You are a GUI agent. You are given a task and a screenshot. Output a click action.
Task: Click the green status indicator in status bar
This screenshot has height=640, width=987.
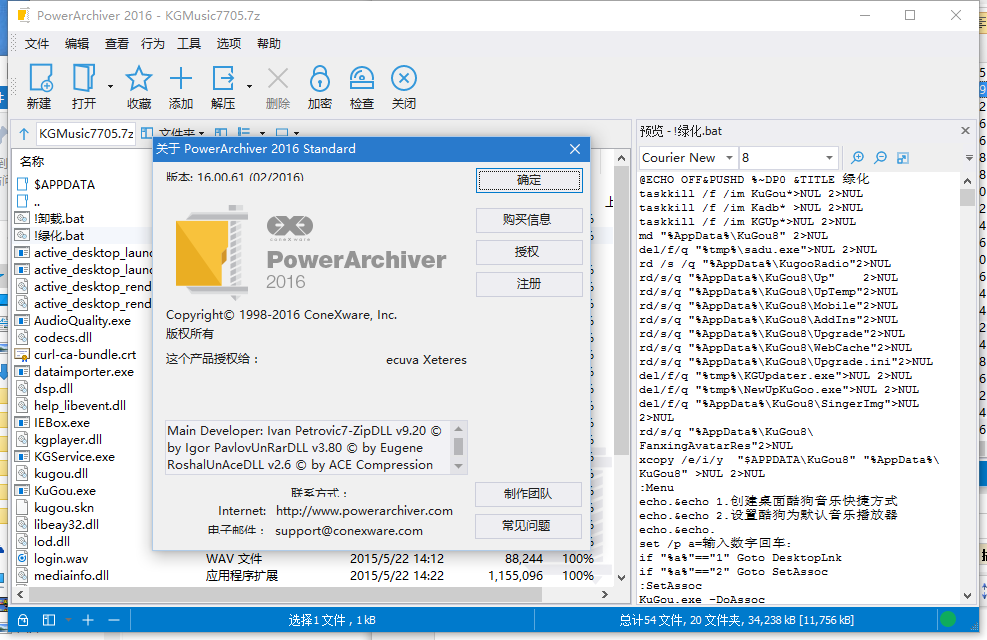coord(947,620)
